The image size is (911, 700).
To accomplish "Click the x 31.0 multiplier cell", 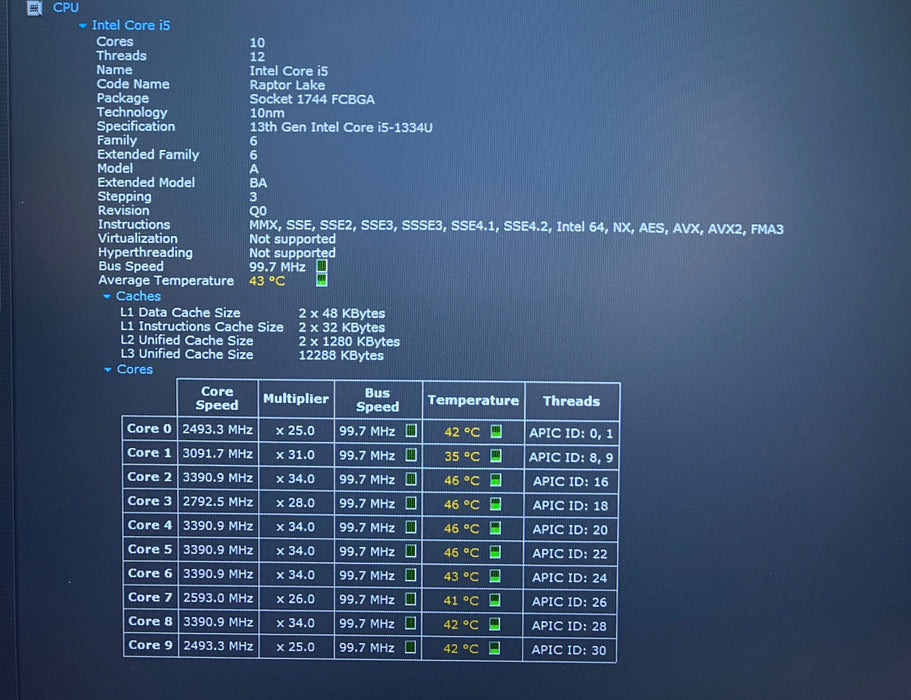I will pyautogui.click(x=296, y=455).
